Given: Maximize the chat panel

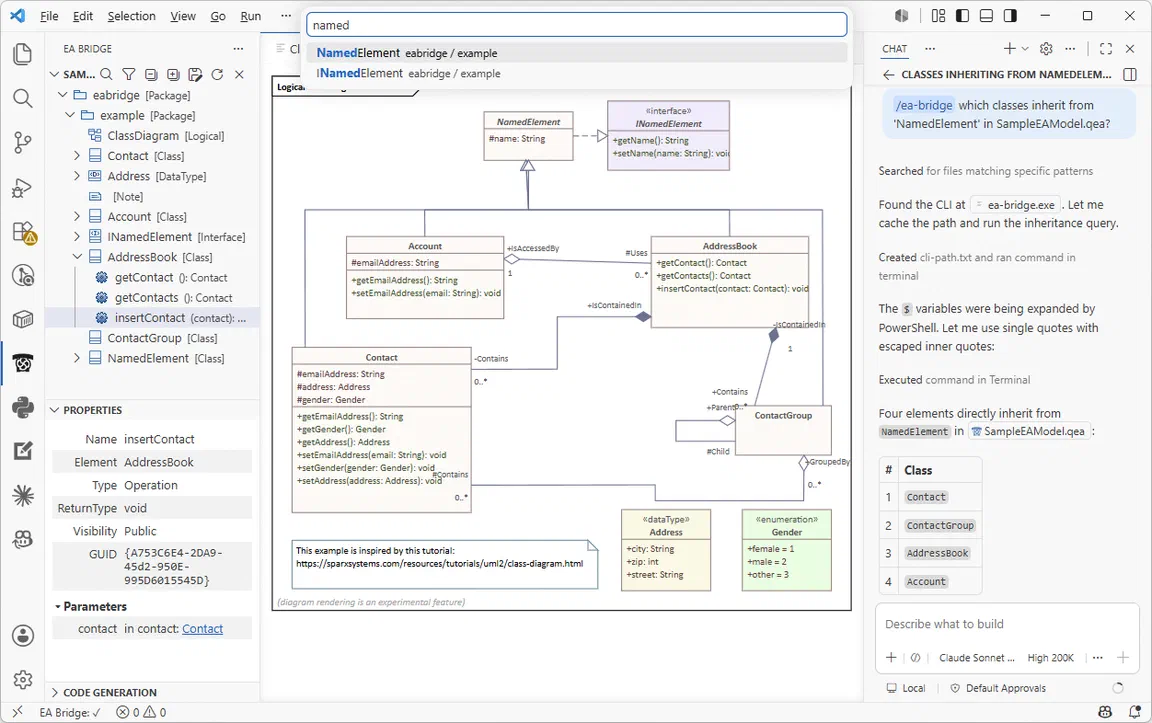Looking at the screenshot, I should pos(1106,48).
